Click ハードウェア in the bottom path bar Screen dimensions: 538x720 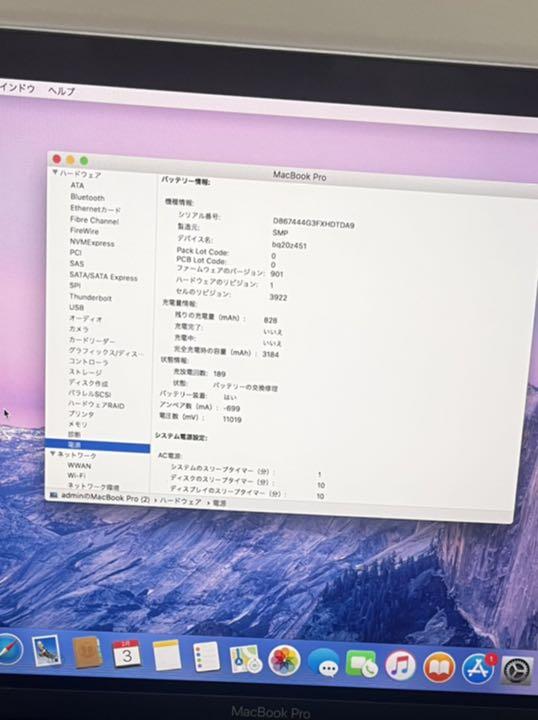[x=180, y=501]
